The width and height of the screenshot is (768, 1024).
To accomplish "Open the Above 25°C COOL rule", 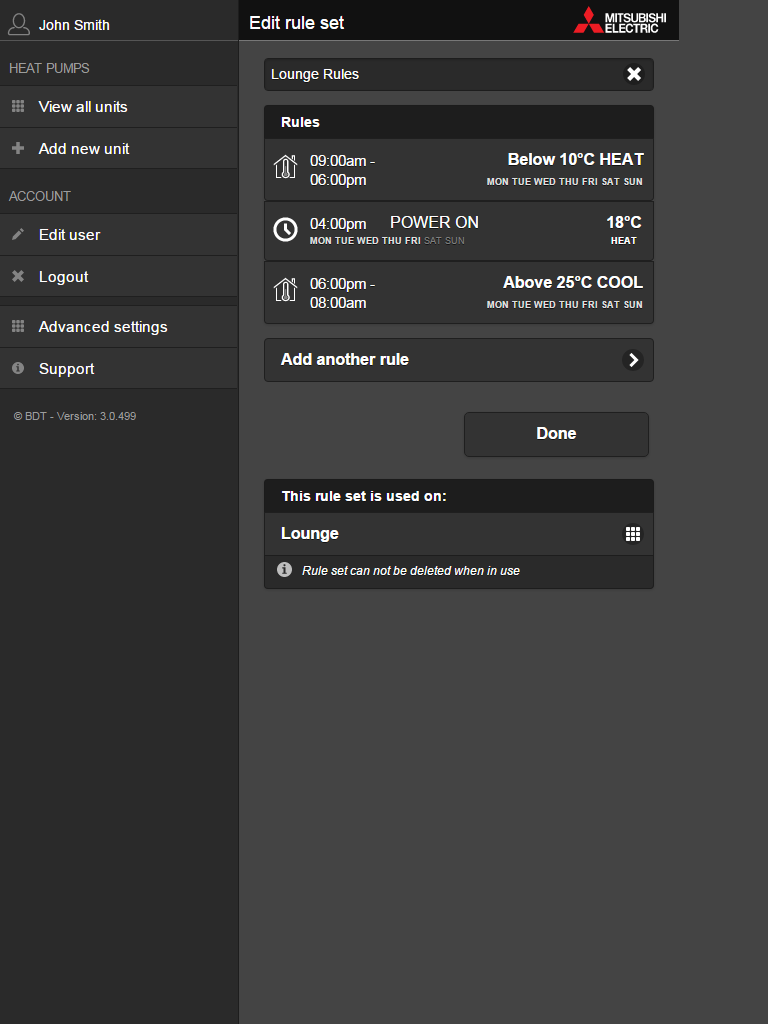I will click(x=458, y=293).
